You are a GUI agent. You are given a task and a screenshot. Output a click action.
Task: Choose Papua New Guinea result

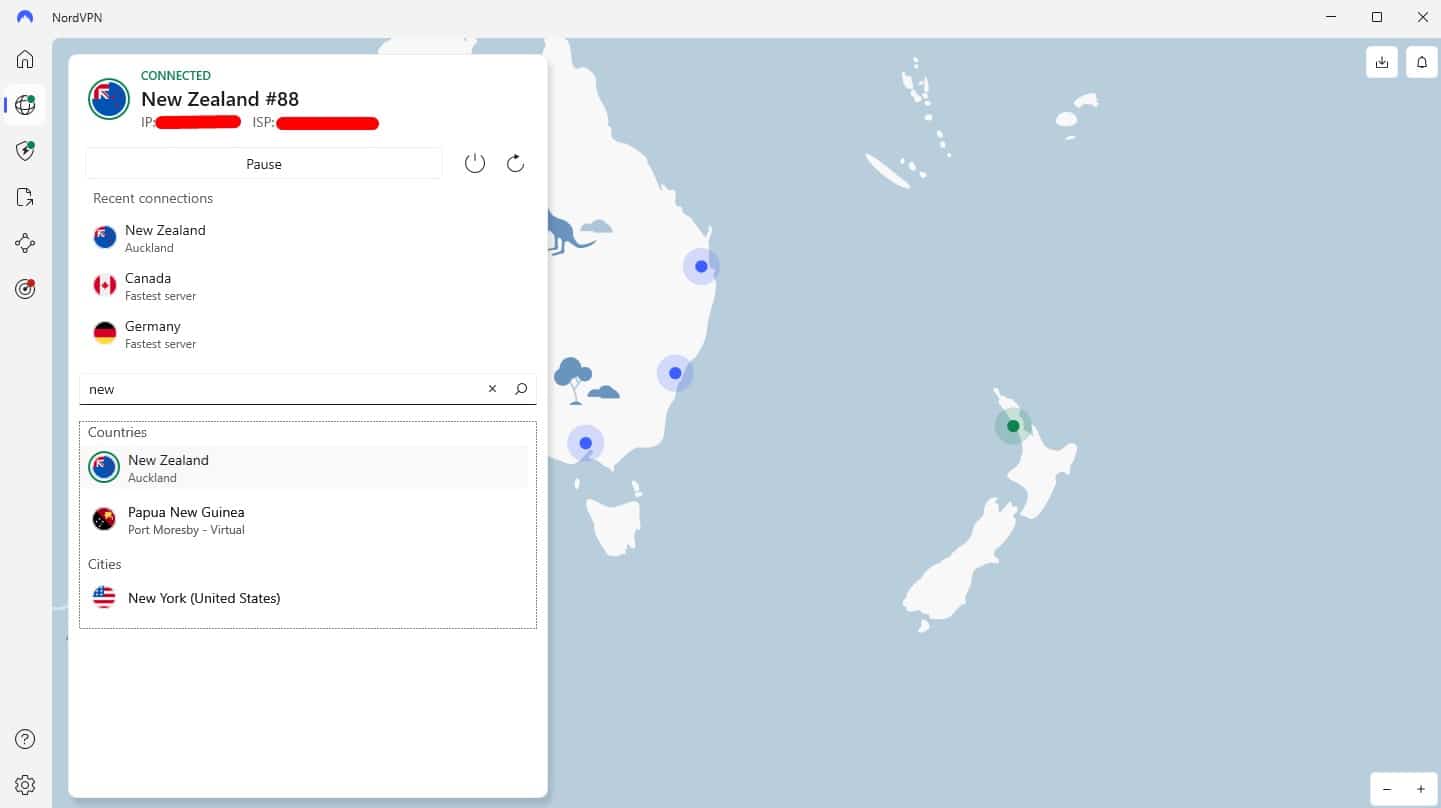coord(308,520)
